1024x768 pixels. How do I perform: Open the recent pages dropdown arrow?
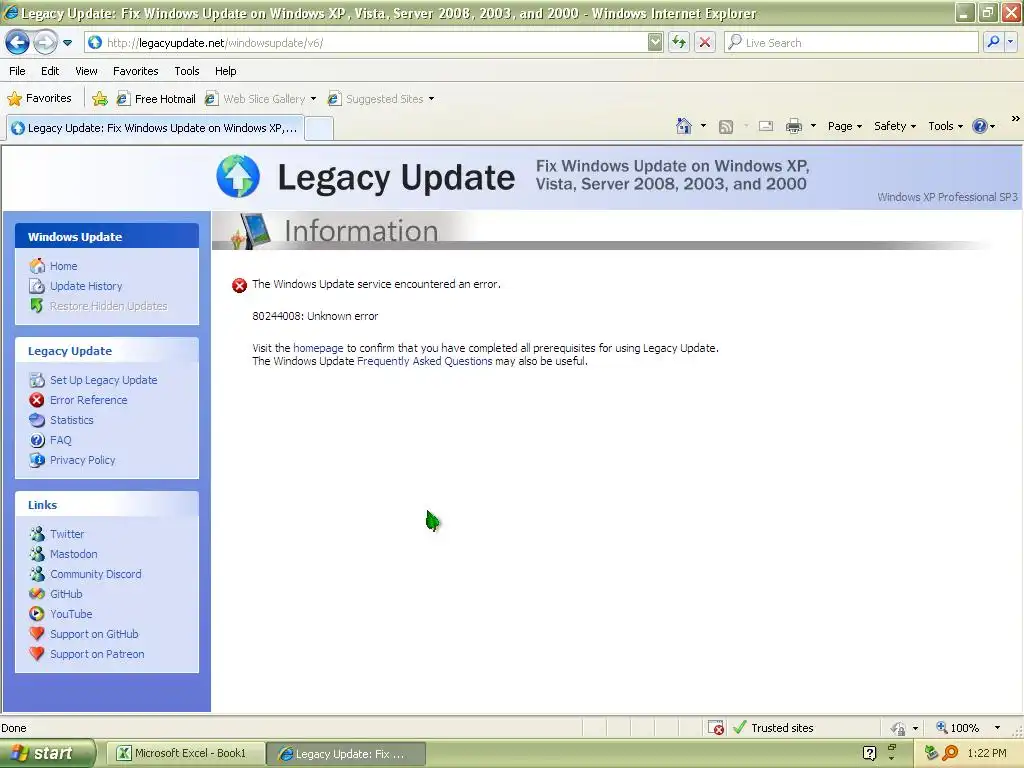67,43
